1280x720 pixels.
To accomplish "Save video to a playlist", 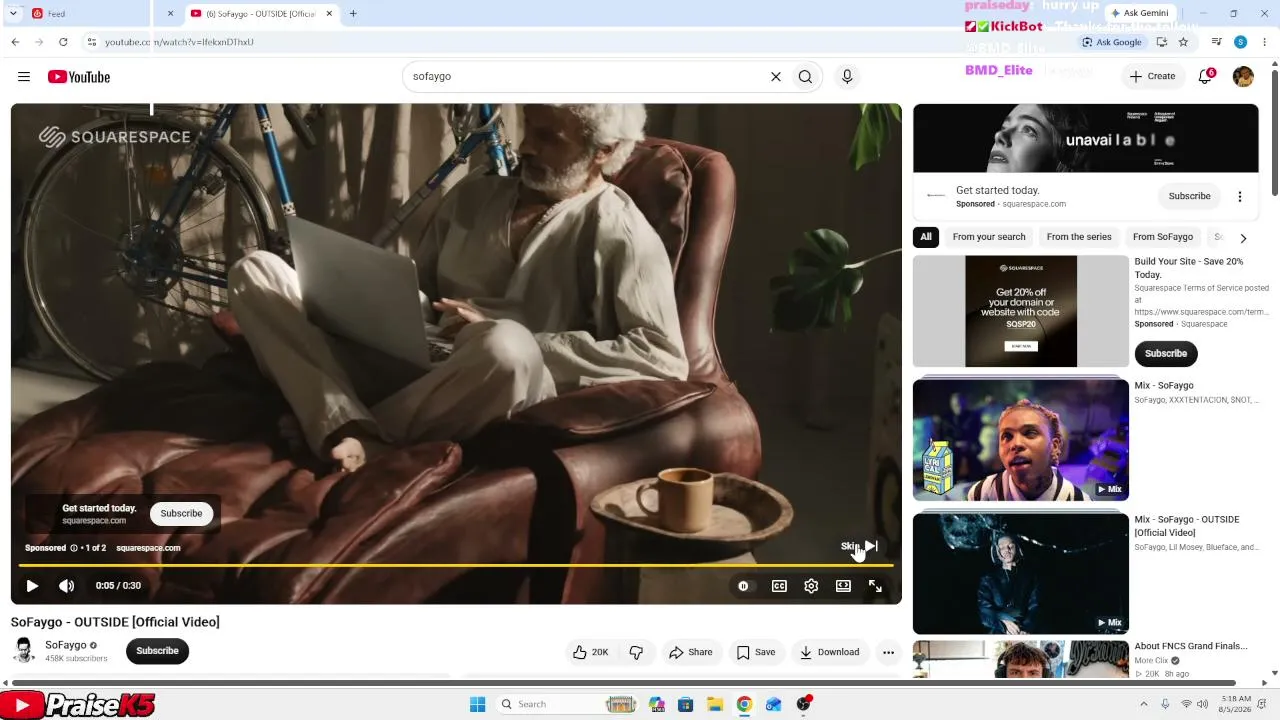I will (756, 652).
